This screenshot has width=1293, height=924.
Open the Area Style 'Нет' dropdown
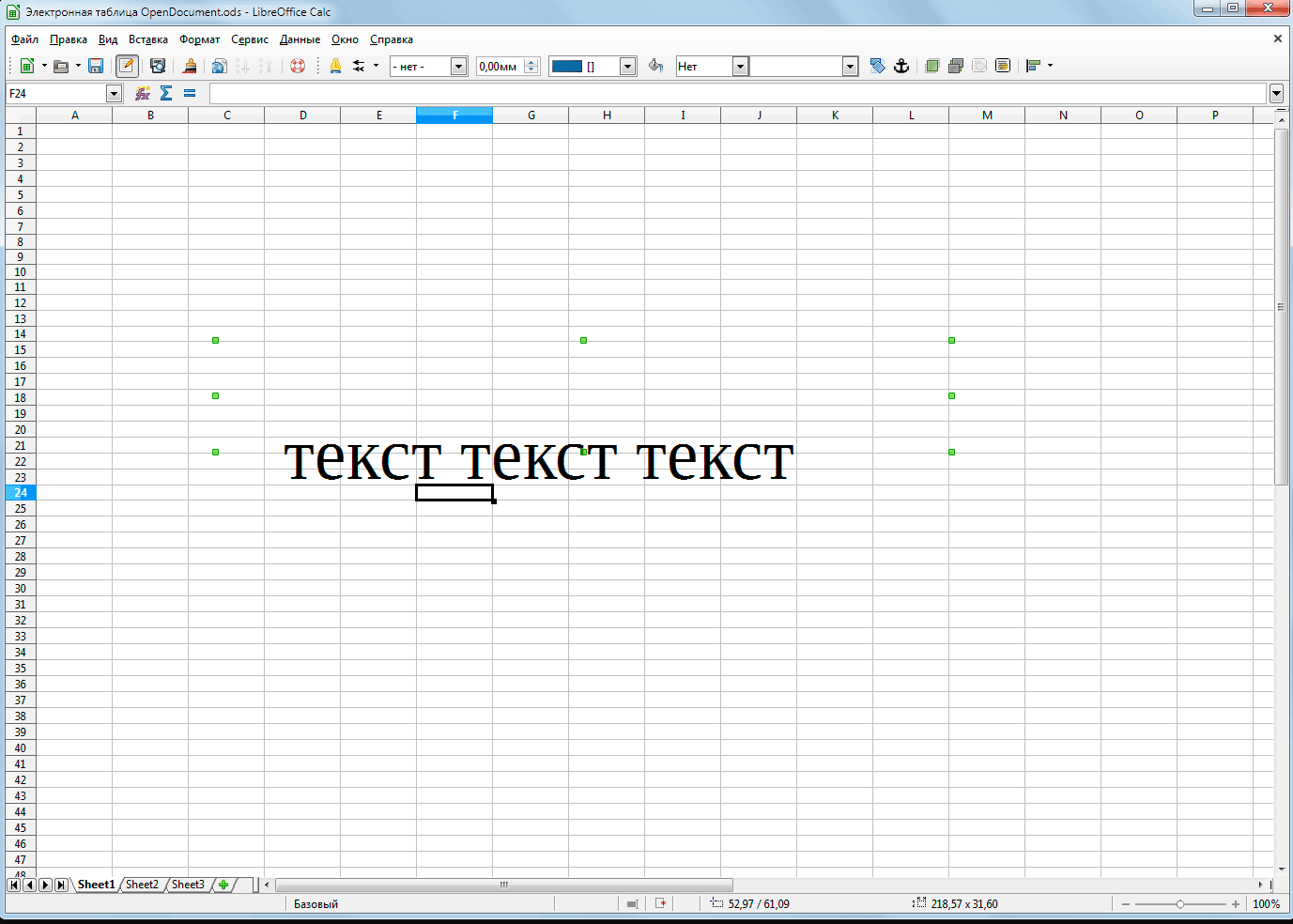pos(740,66)
